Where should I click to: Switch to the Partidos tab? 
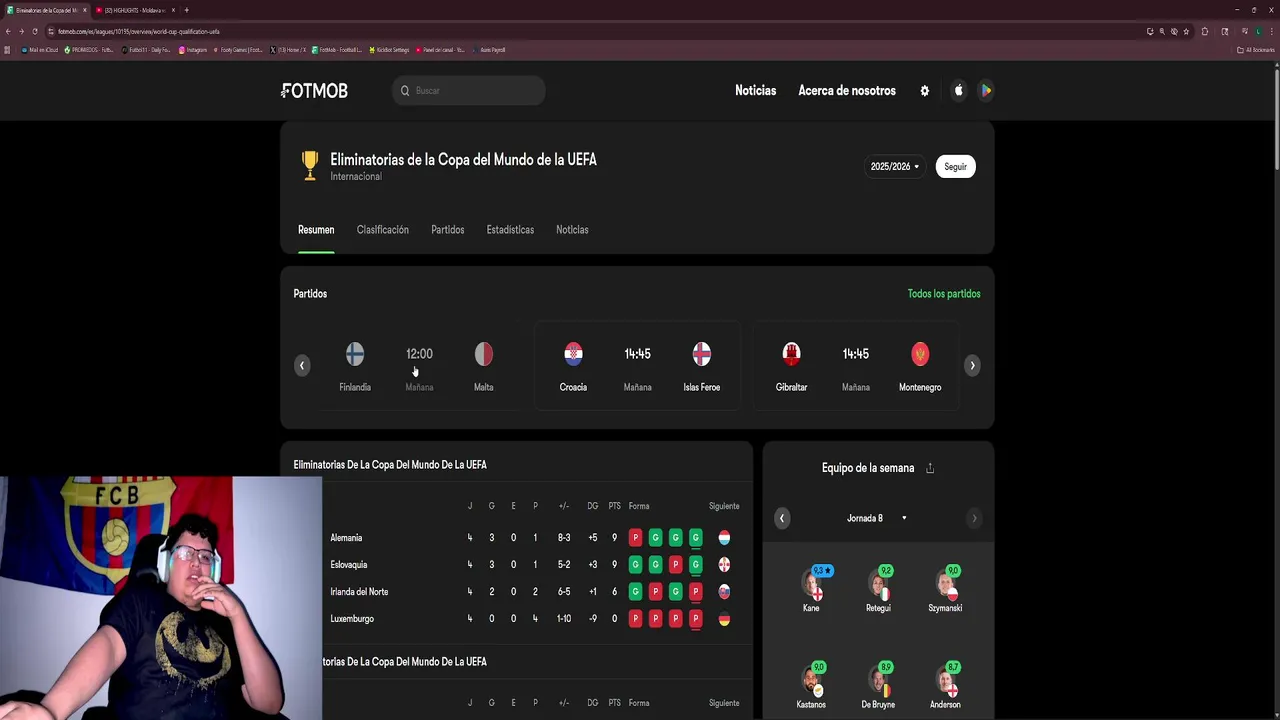point(448,230)
